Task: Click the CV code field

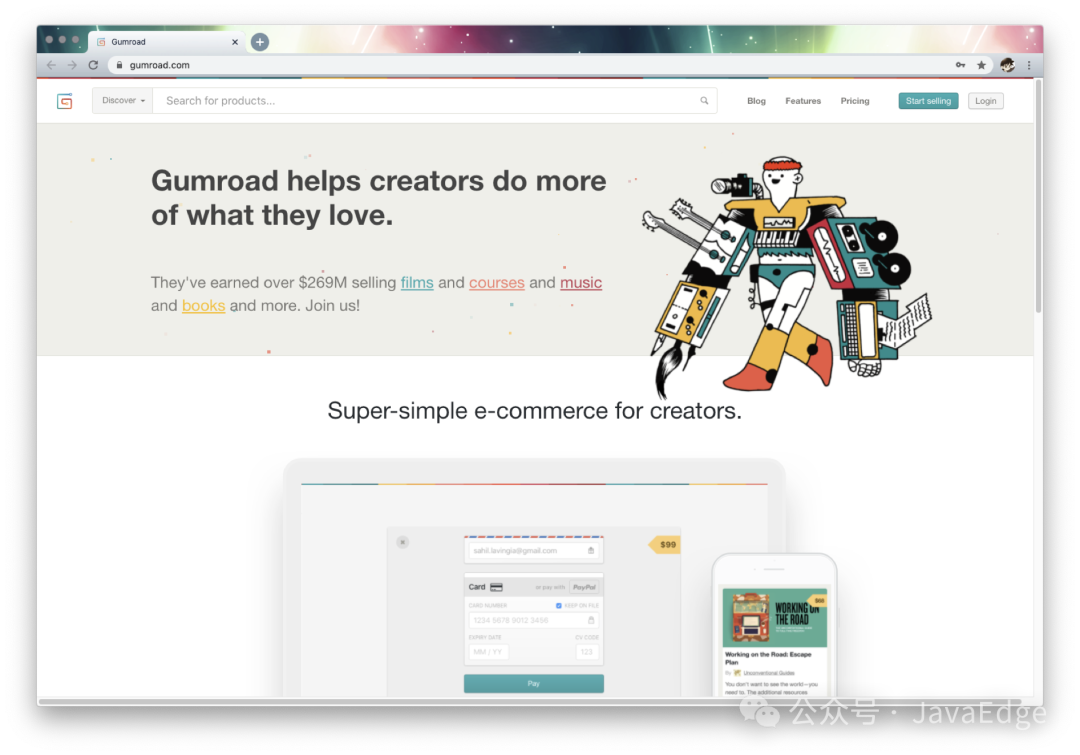Action: [587, 652]
